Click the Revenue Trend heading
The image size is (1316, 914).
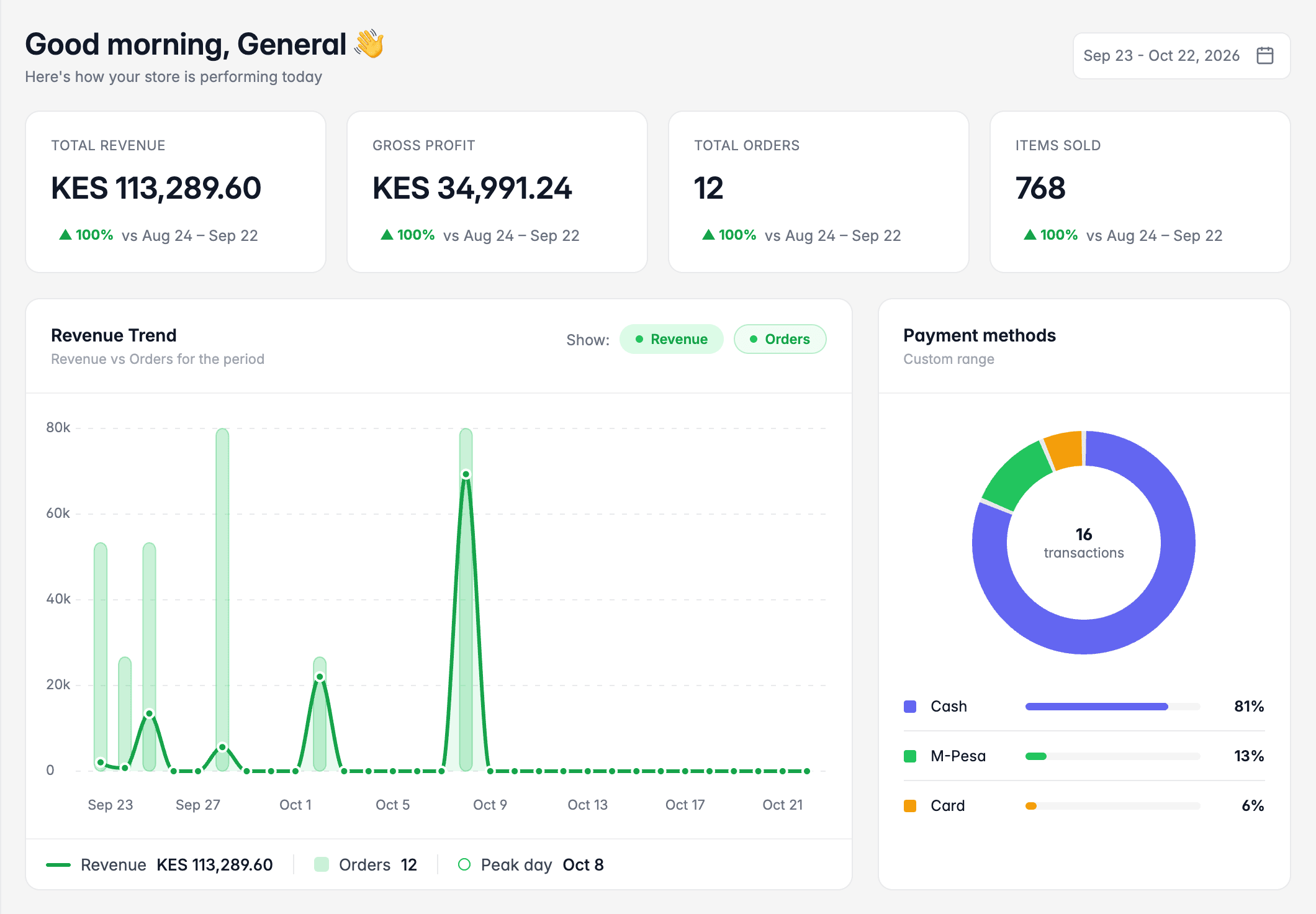(x=114, y=335)
